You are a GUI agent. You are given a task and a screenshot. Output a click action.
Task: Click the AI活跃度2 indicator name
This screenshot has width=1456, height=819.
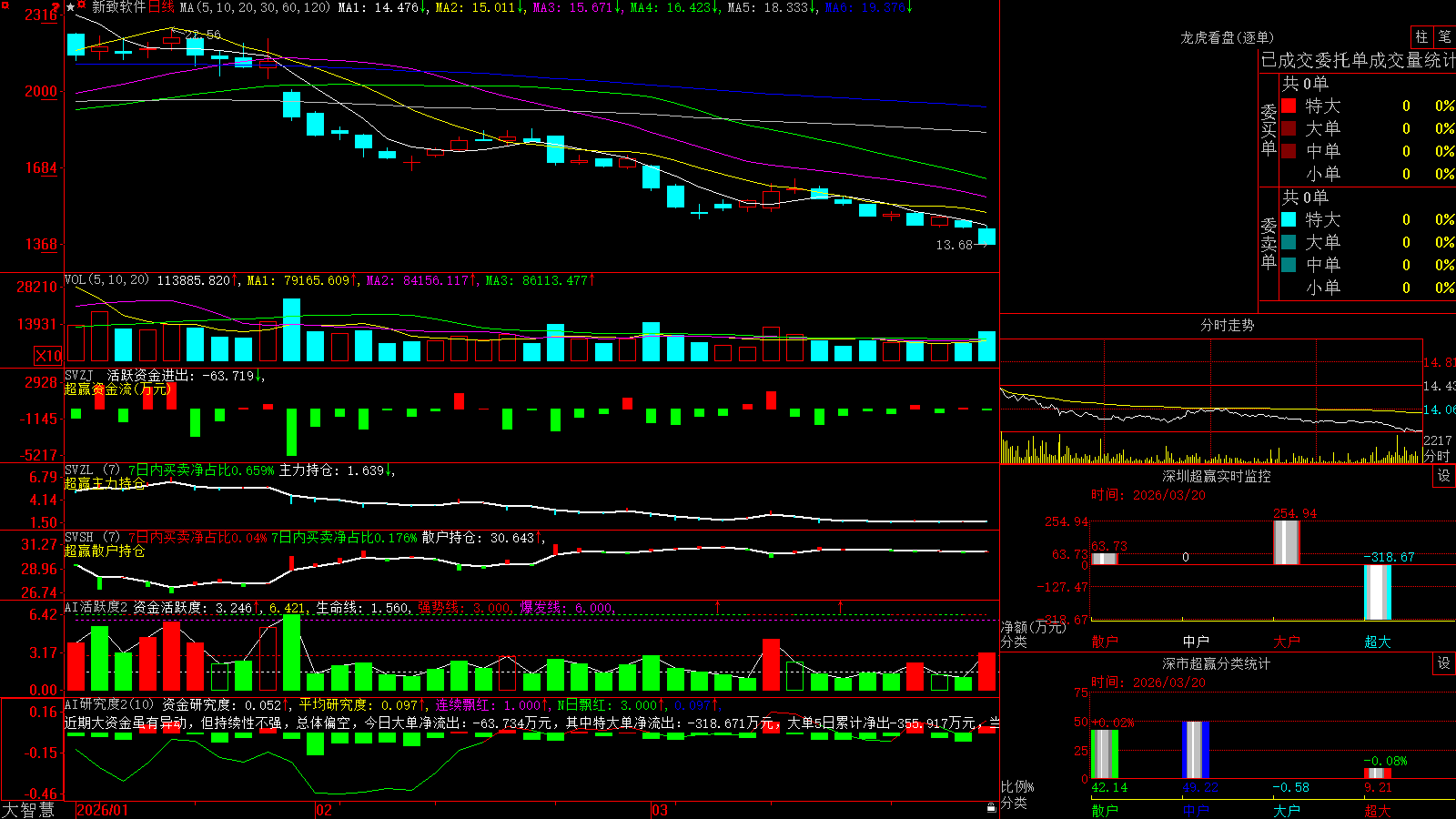[x=96, y=607]
